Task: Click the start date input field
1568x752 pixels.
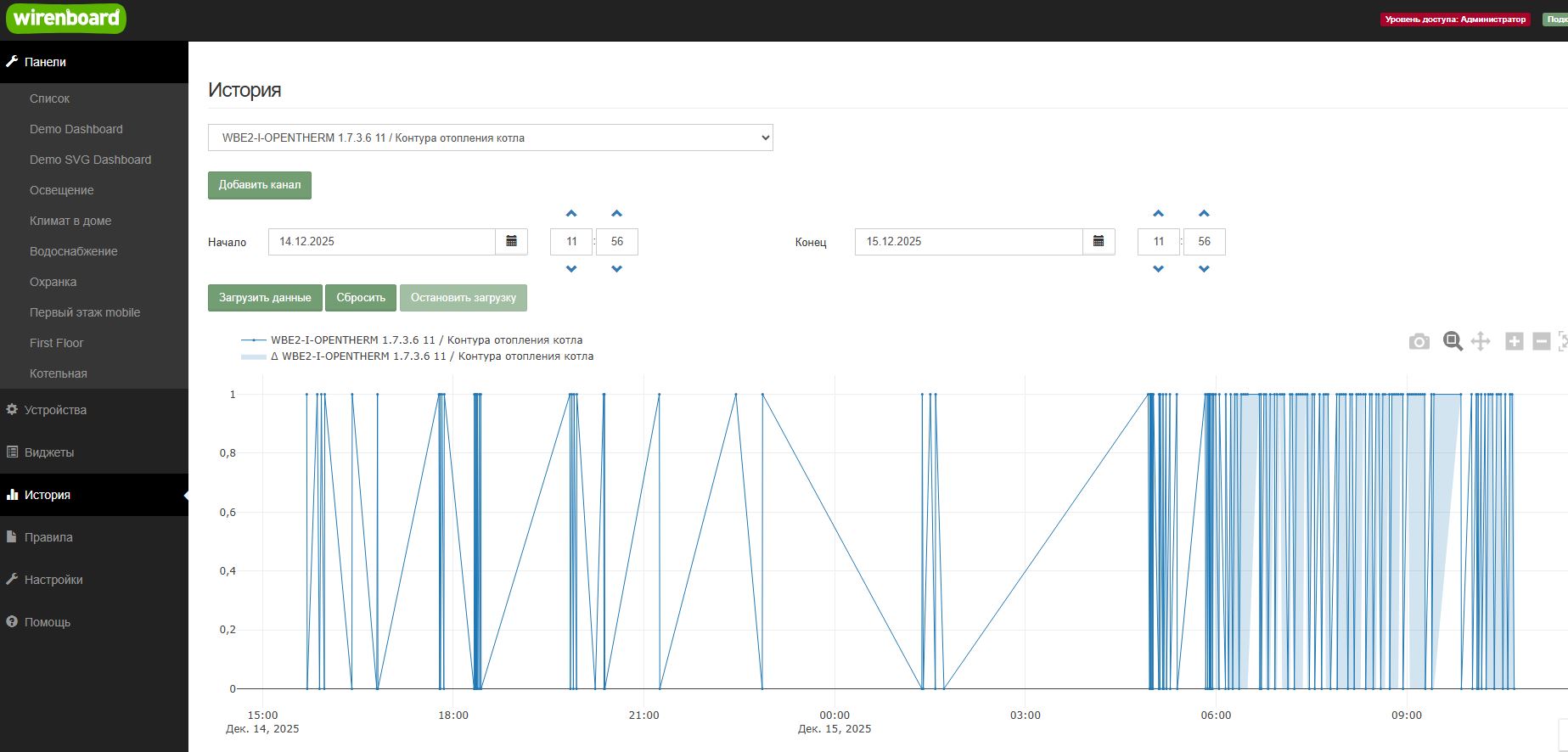Action: (381, 242)
